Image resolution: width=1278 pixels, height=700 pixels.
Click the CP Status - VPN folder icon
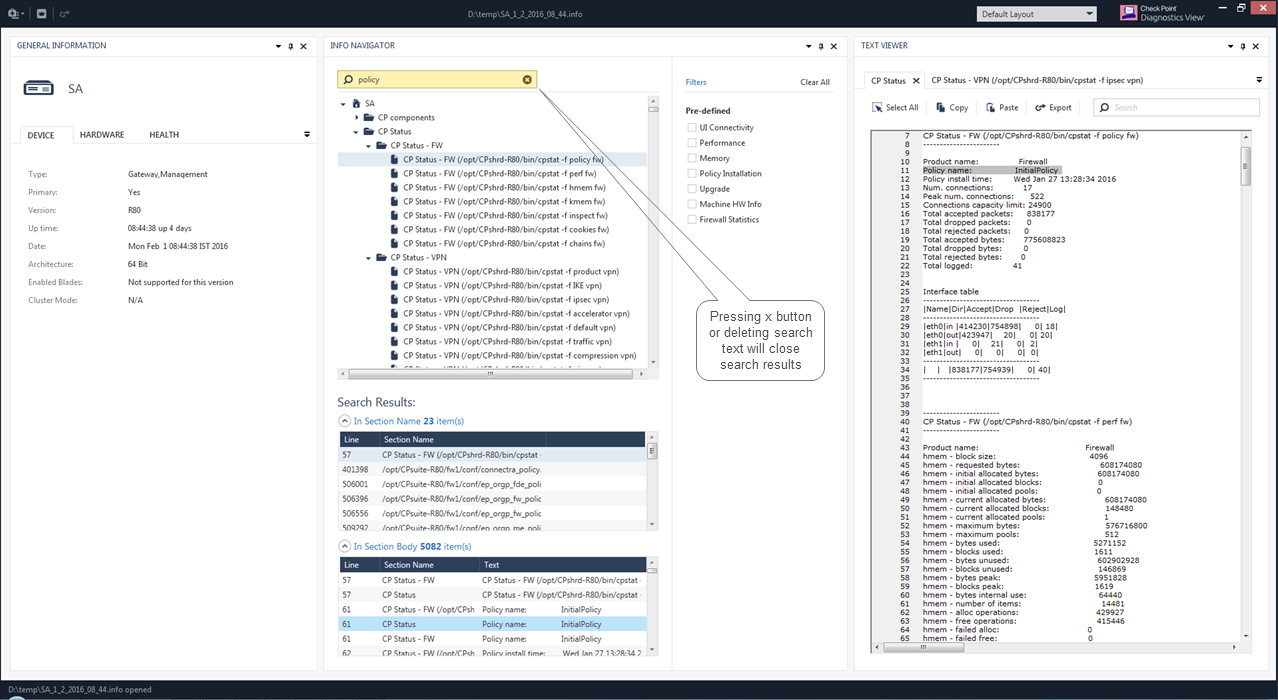click(x=381, y=257)
